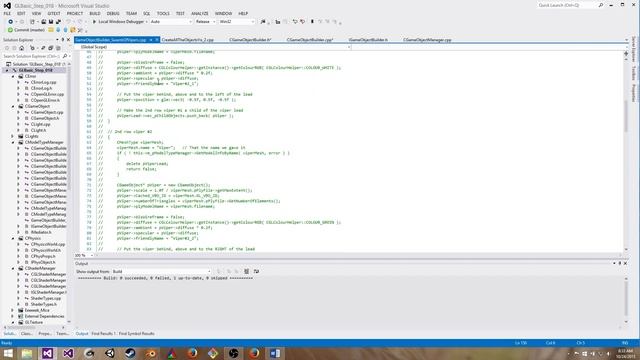Open Microsoft Word from the taskbar
This screenshot has height=360, width=640.
(x=275, y=353)
